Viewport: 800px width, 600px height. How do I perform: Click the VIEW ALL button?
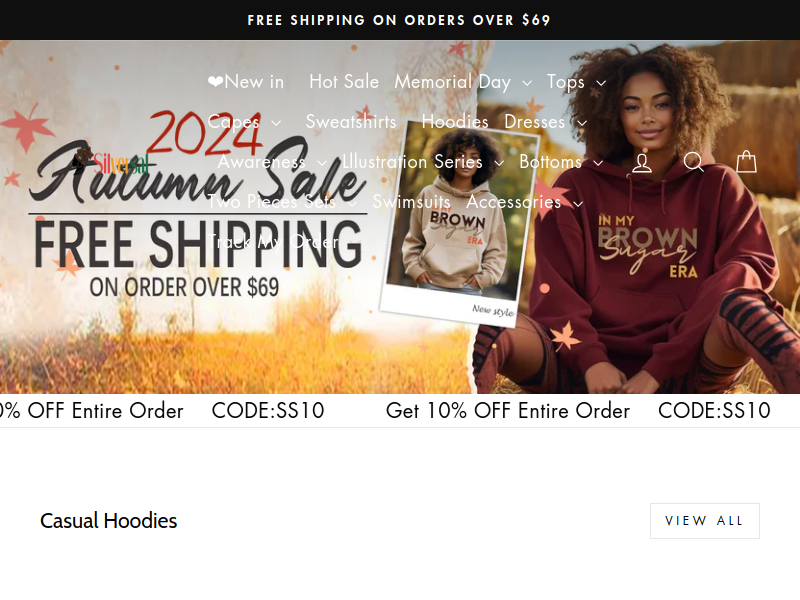tap(705, 521)
